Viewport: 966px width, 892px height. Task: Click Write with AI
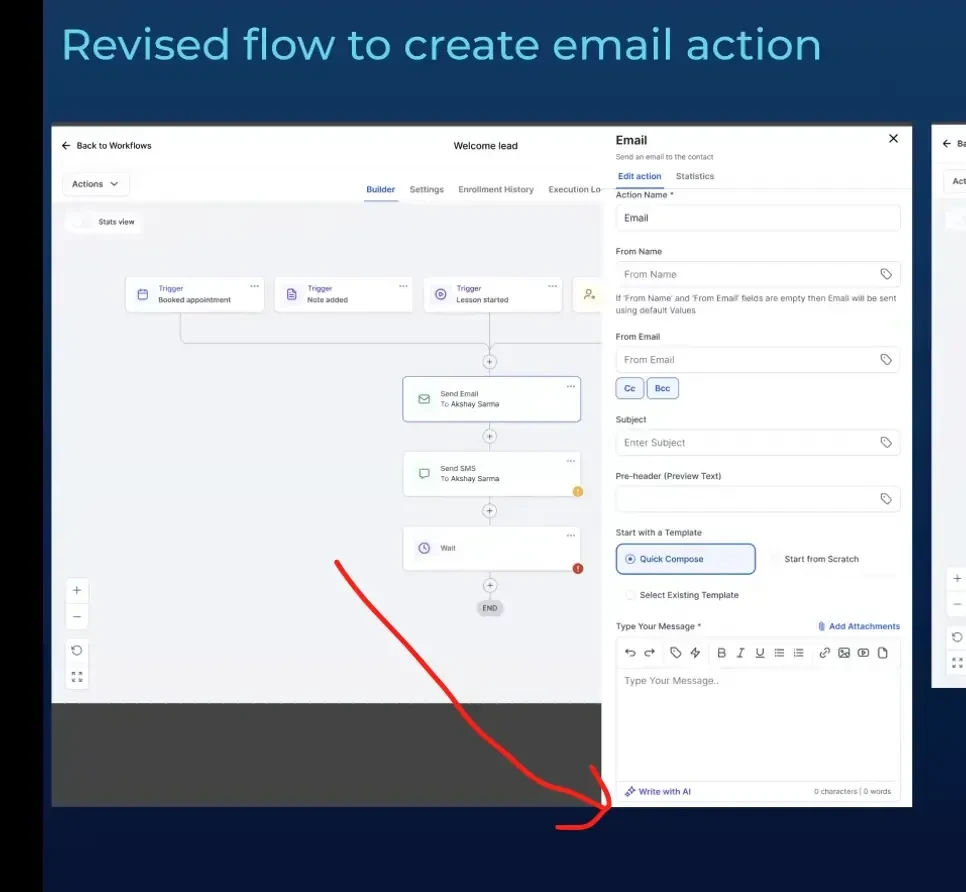[658, 792]
